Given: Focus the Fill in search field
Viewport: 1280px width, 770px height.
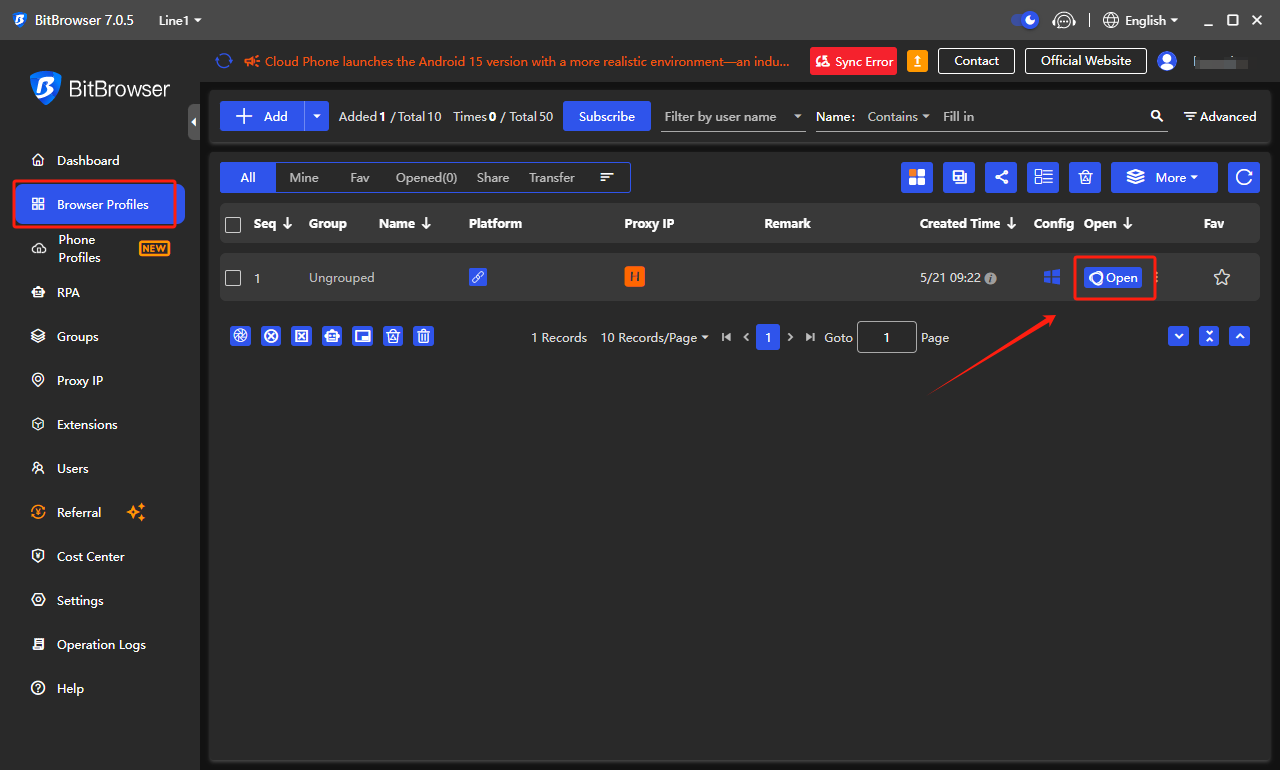Looking at the screenshot, I should coord(1040,116).
